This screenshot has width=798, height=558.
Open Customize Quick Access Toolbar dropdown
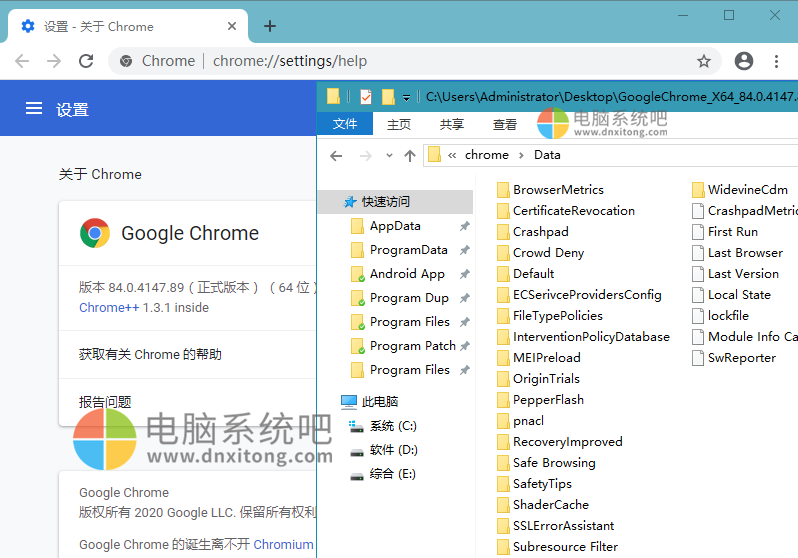point(406,97)
